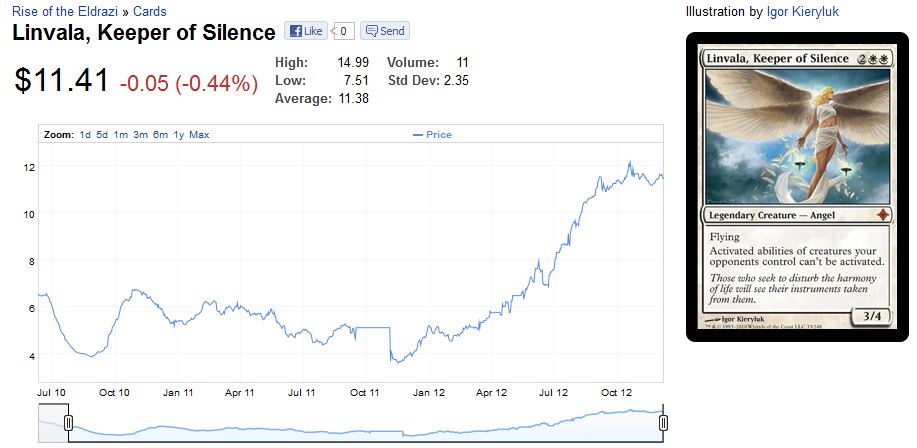Click the right range slider handle

coord(663,424)
